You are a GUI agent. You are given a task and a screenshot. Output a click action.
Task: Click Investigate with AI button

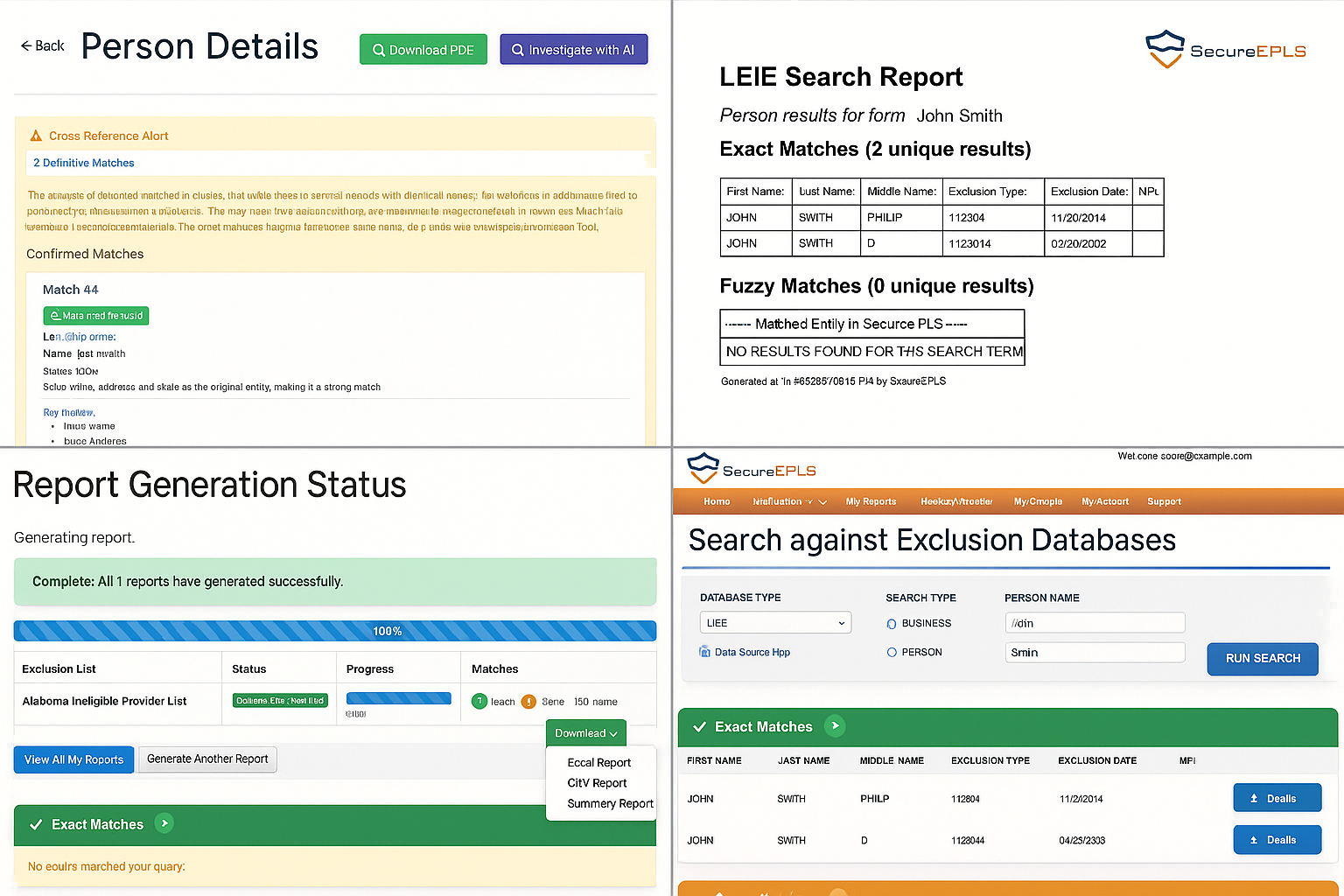(573, 50)
